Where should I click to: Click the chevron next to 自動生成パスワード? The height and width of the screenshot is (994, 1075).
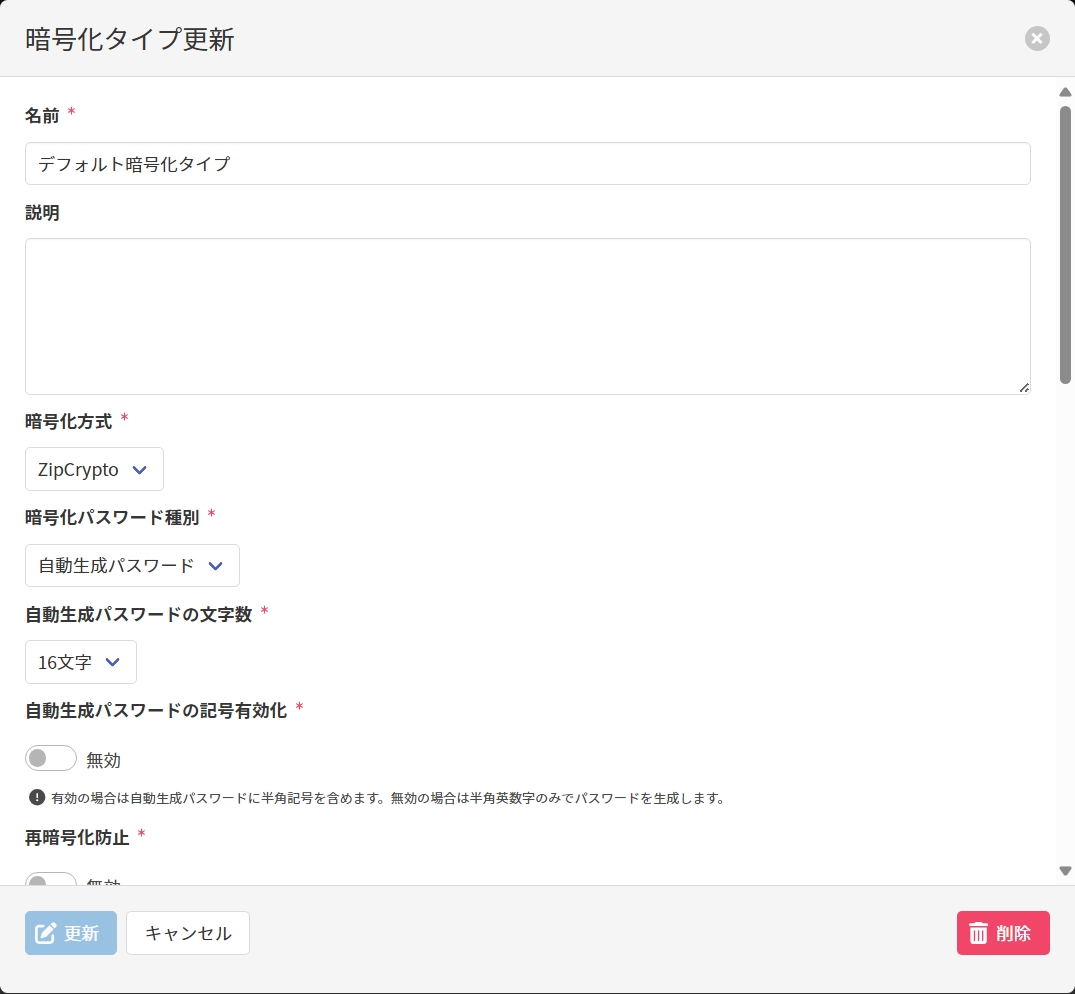(215, 566)
